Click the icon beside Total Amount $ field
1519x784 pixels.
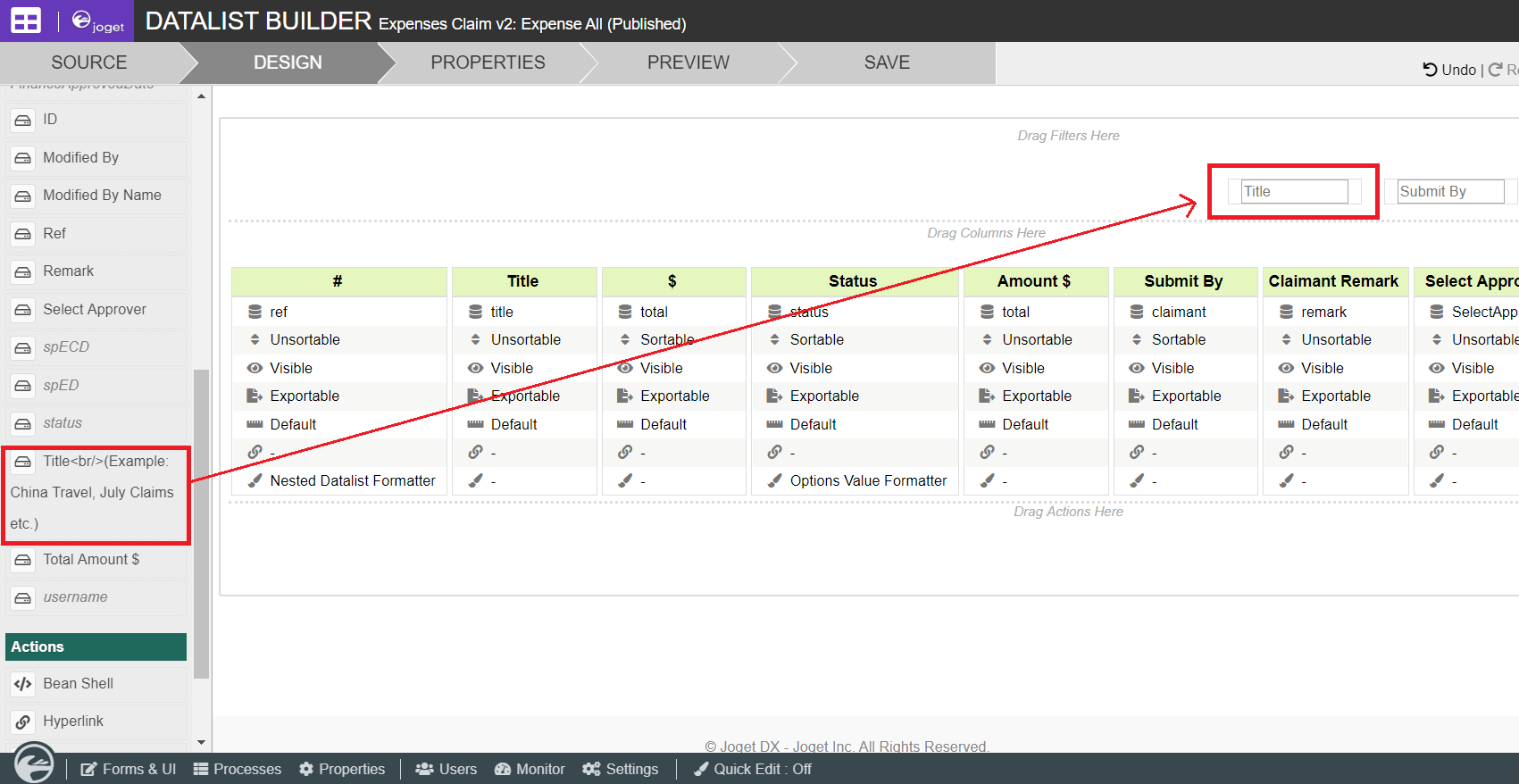point(23,560)
